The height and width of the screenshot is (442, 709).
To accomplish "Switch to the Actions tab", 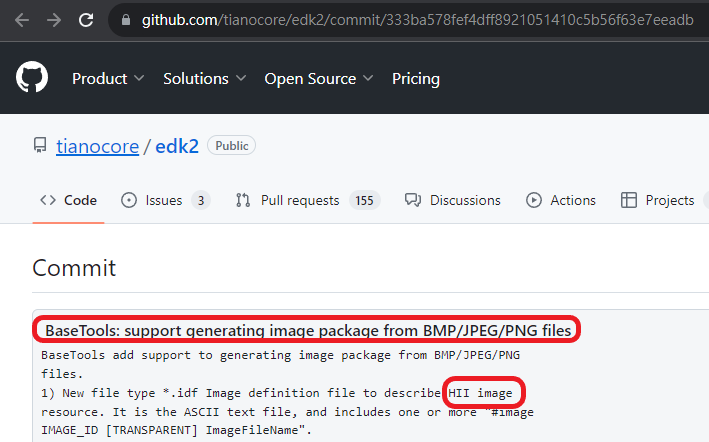I will click(561, 200).
